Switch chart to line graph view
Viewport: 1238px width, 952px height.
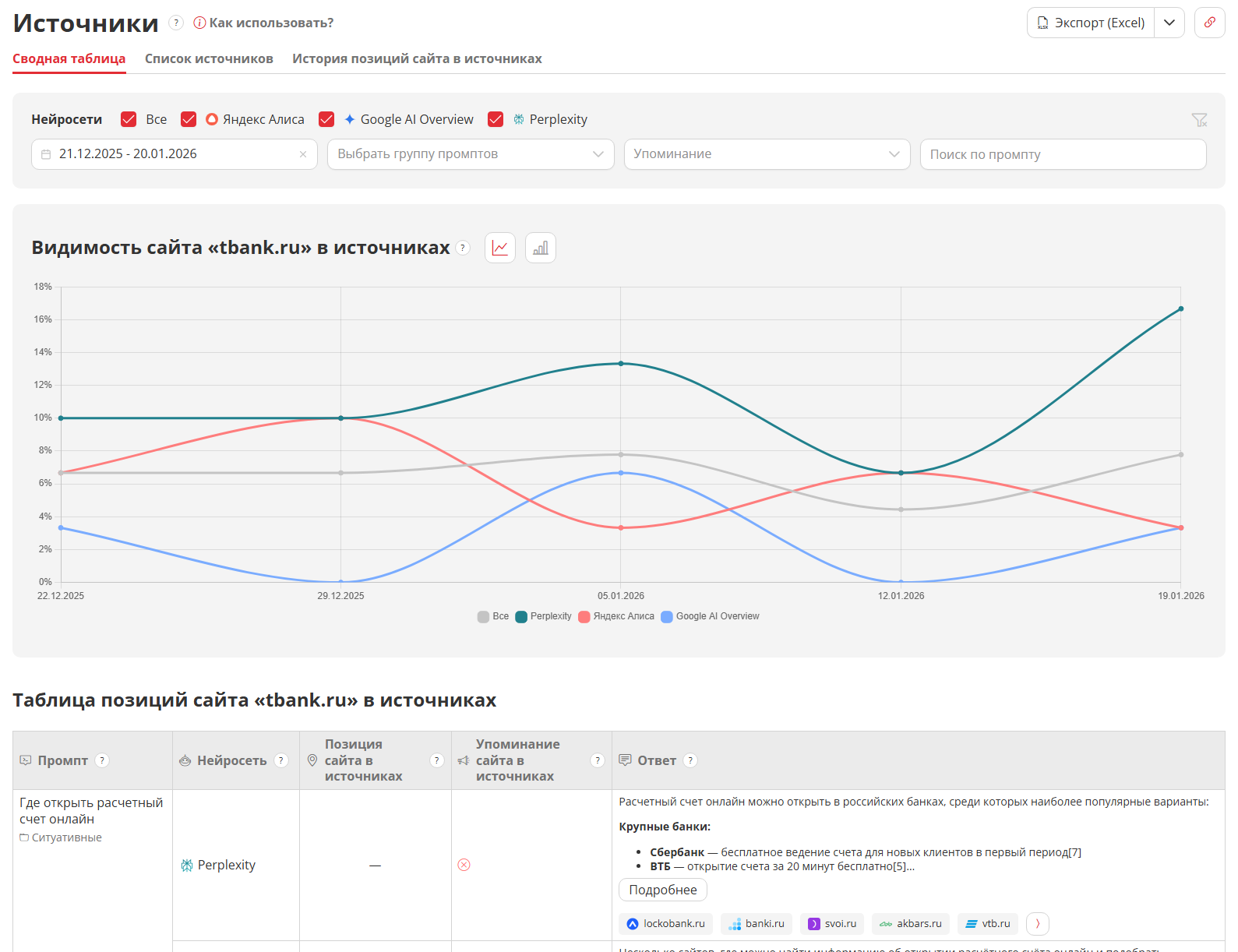pyautogui.click(x=499, y=248)
